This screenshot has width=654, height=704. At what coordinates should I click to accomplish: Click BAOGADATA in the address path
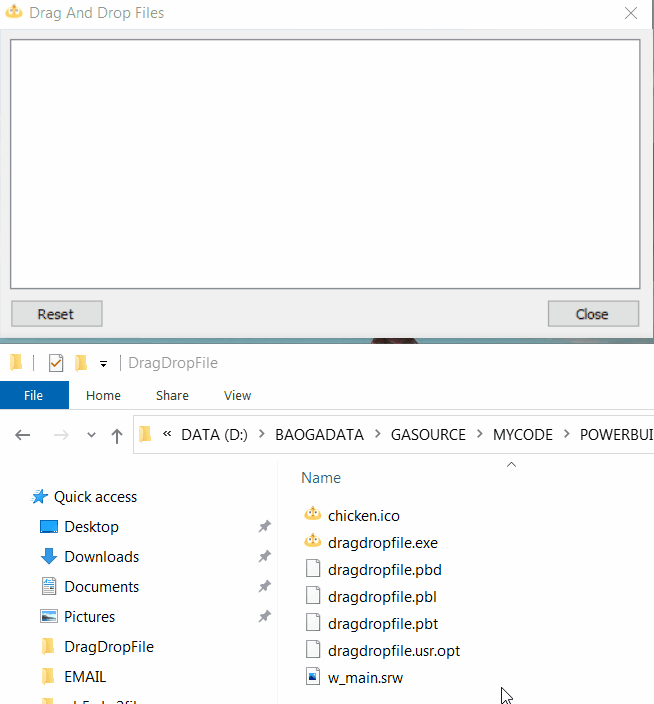[319, 435]
